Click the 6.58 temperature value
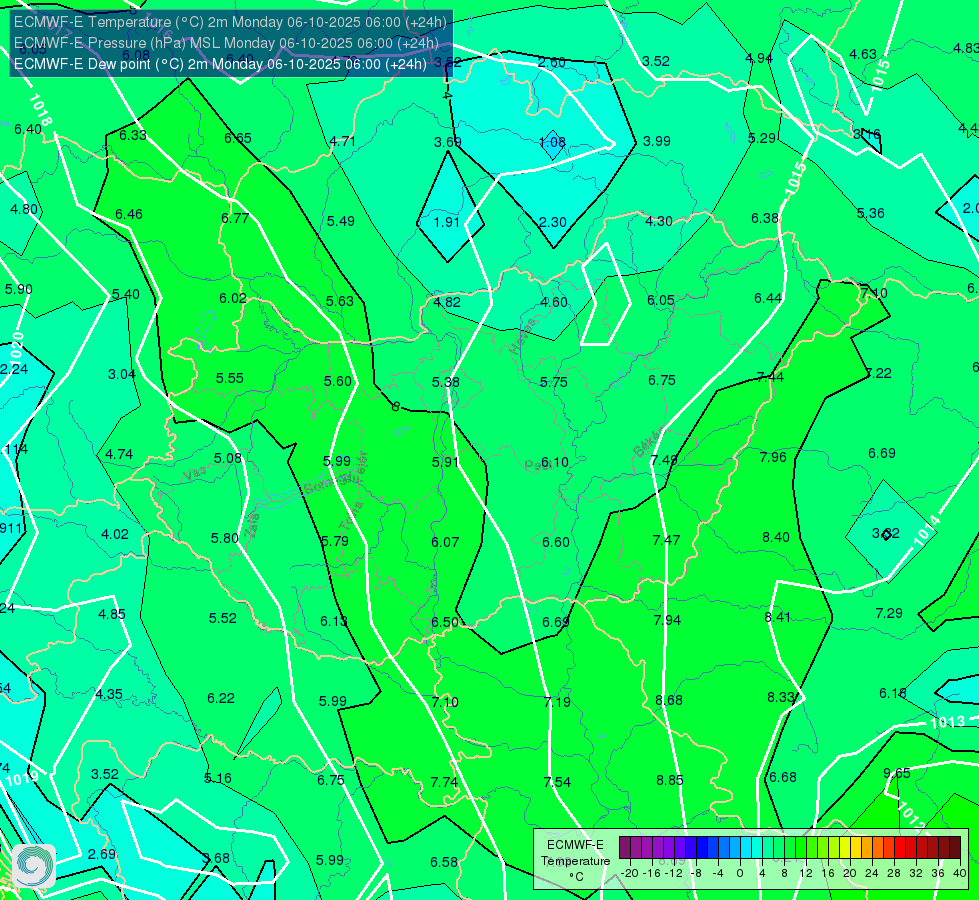979x900 pixels. click(444, 862)
